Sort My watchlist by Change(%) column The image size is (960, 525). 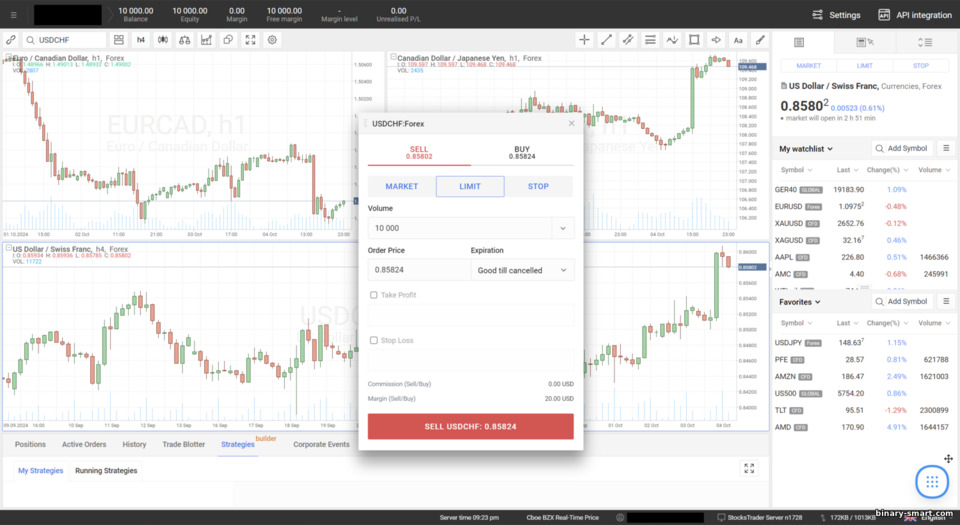[x=887, y=170]
